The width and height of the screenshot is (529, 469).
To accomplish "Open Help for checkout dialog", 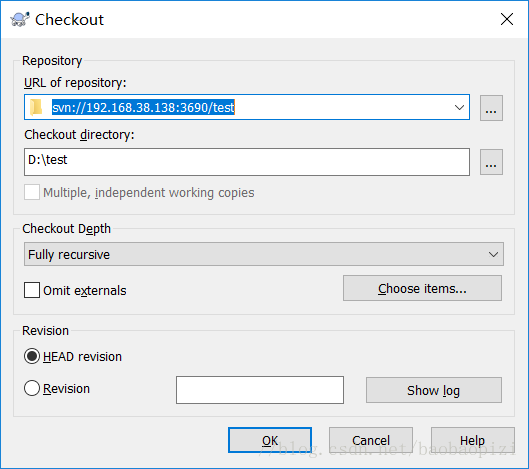I will 473,440.
